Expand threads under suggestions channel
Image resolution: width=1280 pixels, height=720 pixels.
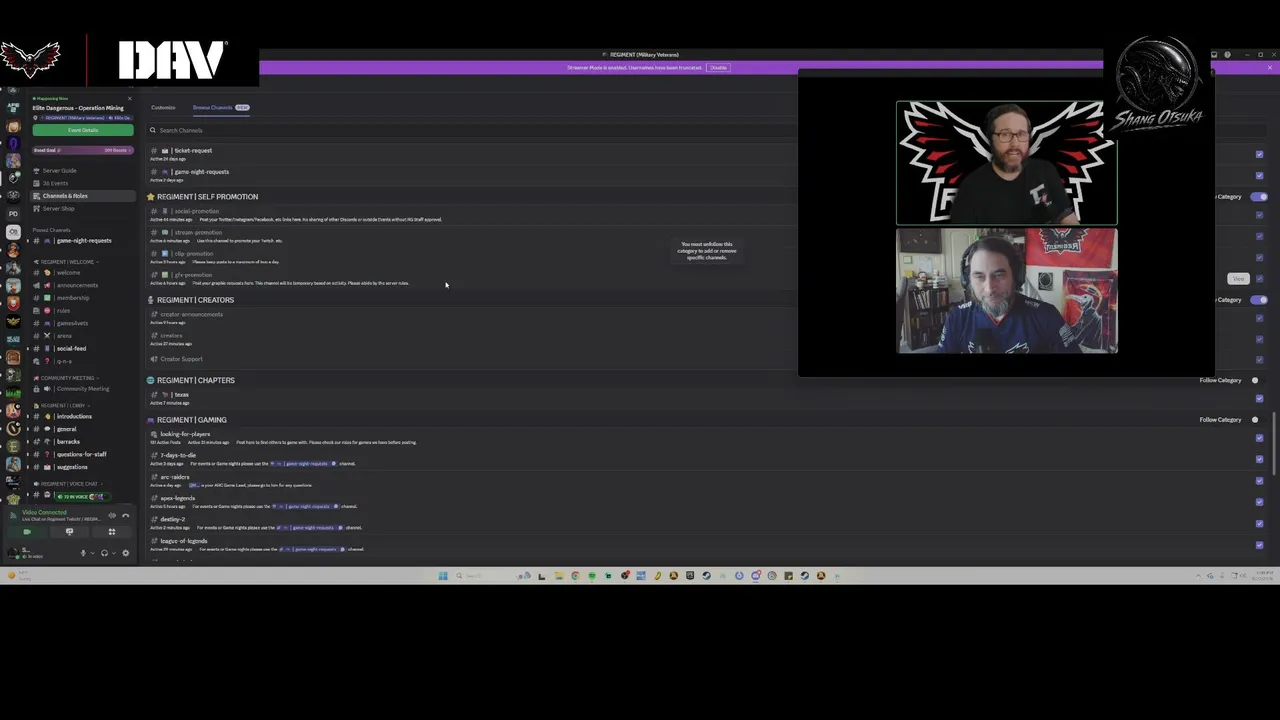[28, 467]
